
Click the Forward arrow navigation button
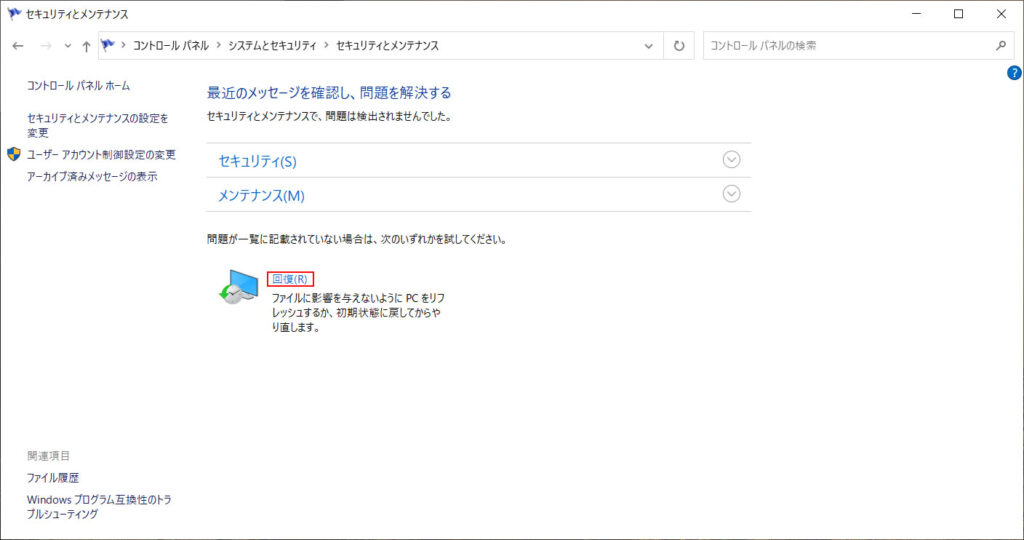point(46,46)
